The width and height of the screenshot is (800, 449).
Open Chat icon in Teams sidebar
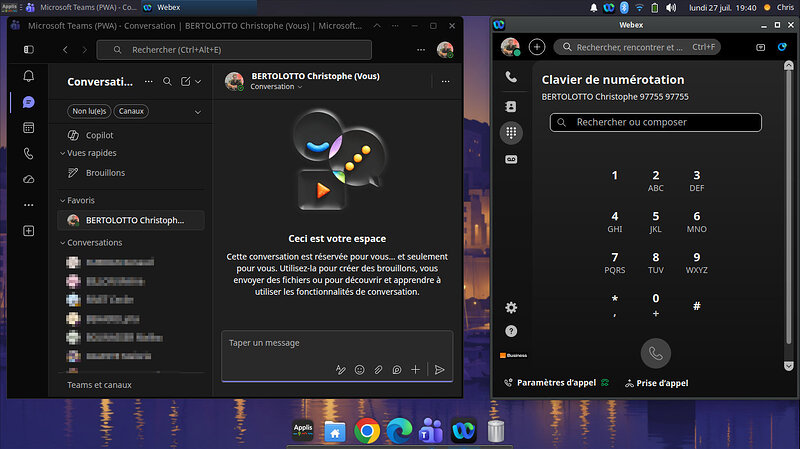(29, 102)
